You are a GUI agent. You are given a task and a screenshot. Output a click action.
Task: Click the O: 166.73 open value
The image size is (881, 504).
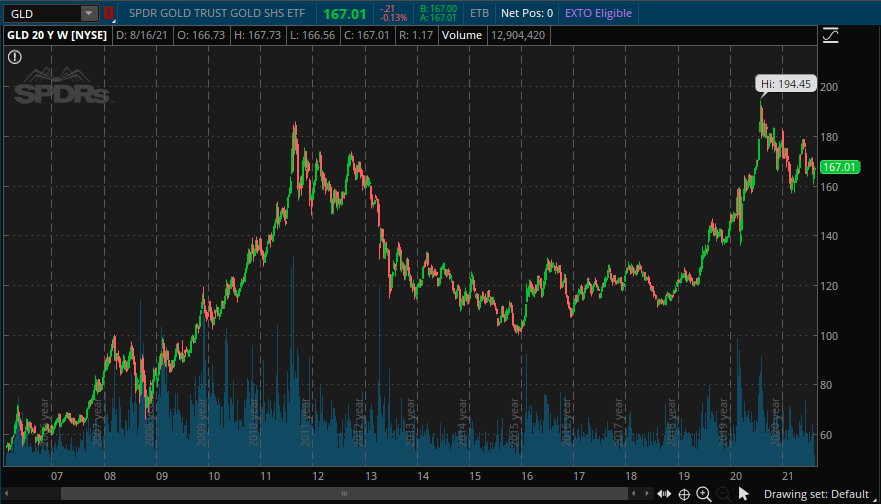201,35
